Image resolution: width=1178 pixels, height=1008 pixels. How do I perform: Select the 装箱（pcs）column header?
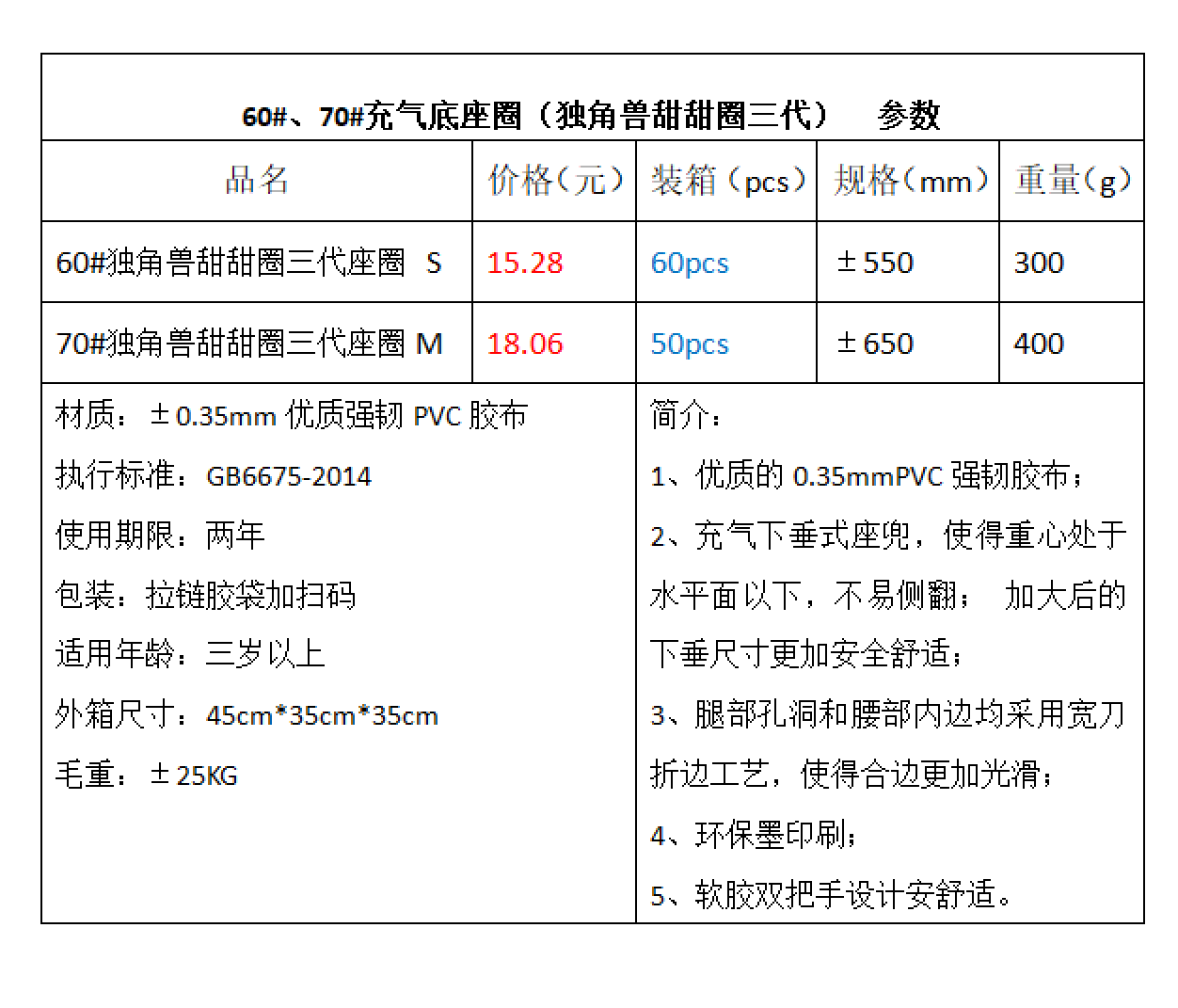pyautogui.click(x=725, y=180)
